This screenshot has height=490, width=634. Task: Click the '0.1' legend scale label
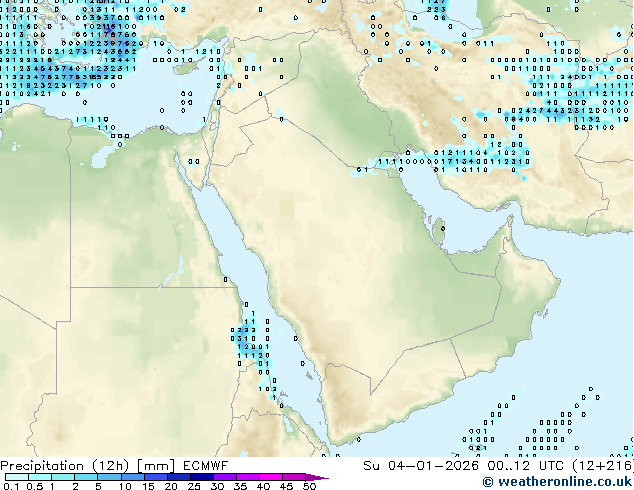(11, 486)
